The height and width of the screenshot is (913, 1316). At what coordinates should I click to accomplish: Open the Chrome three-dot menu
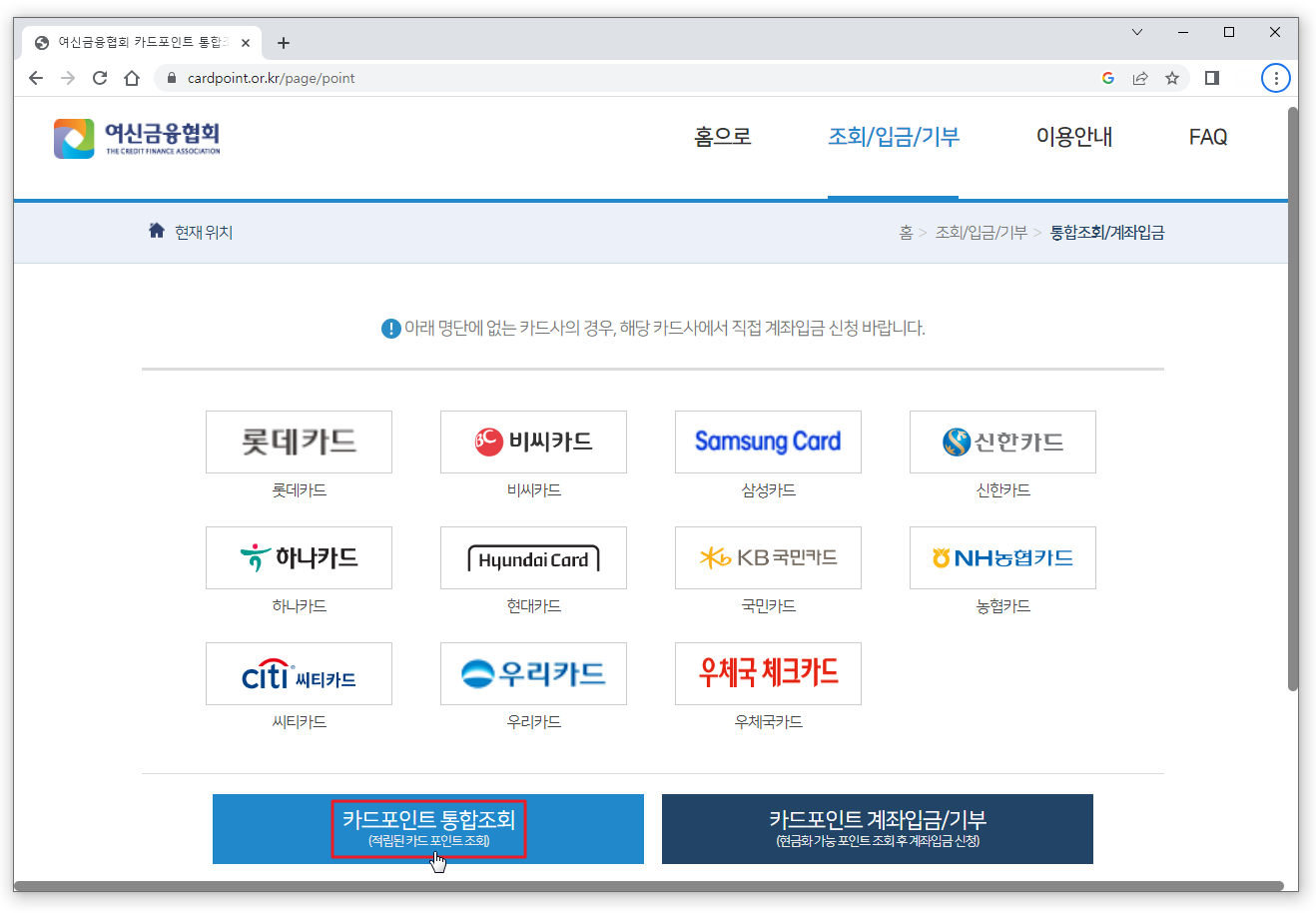click(1276, 78)
